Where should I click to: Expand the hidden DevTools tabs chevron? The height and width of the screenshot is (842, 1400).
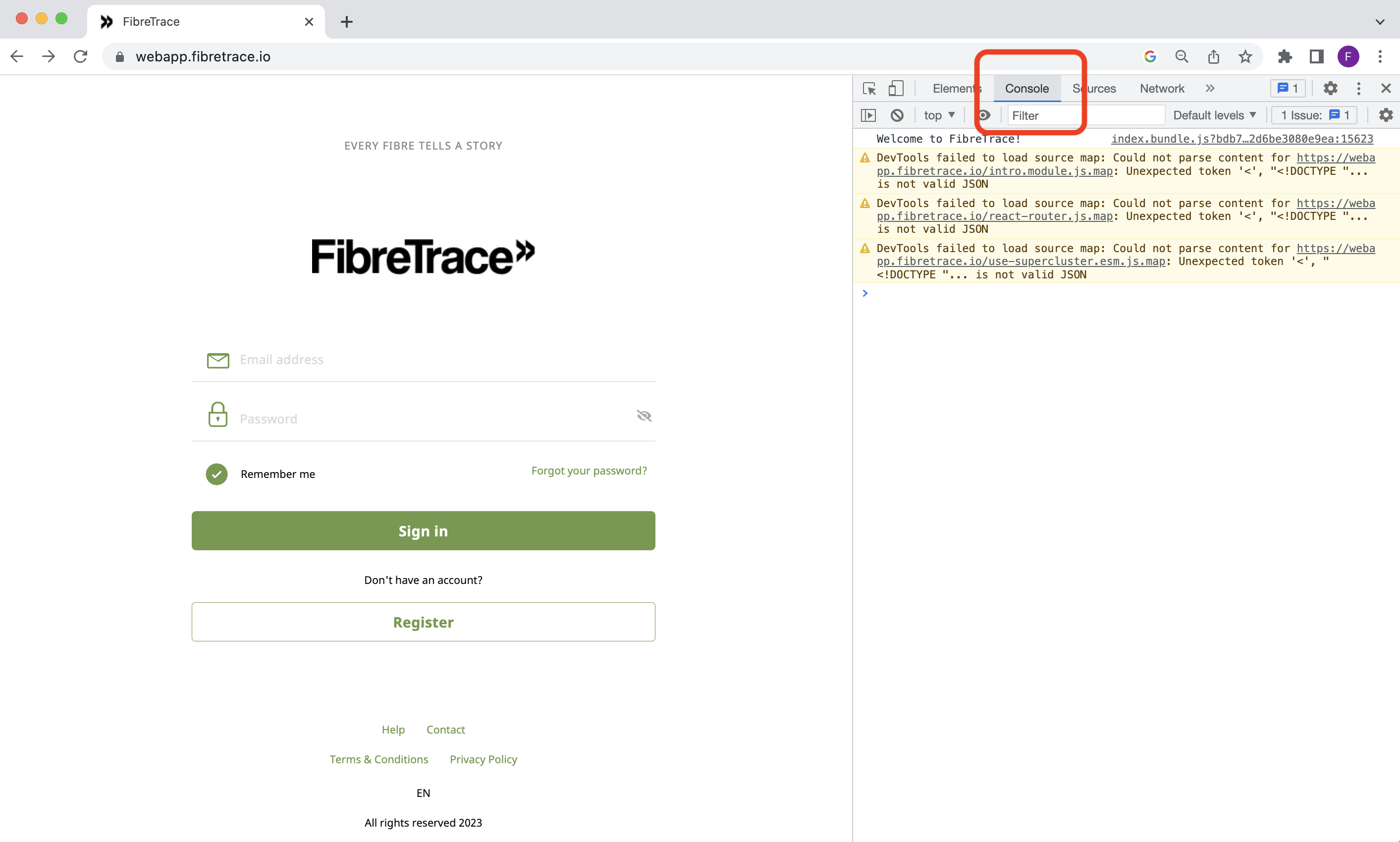1210,88
